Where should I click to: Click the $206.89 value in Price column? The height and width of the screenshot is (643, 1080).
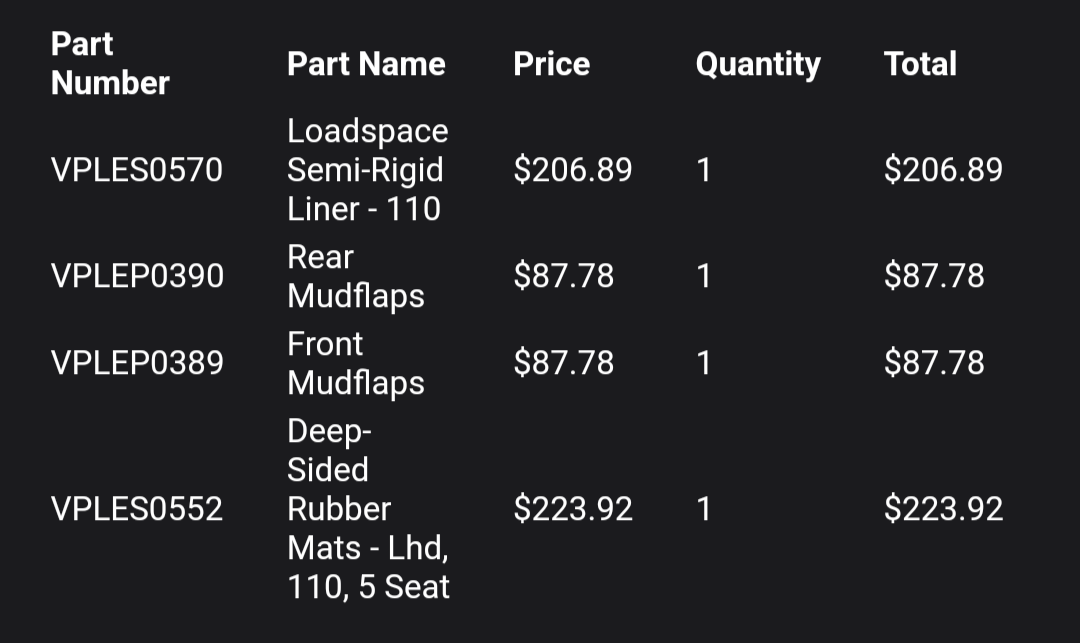(x=573, y=170)
